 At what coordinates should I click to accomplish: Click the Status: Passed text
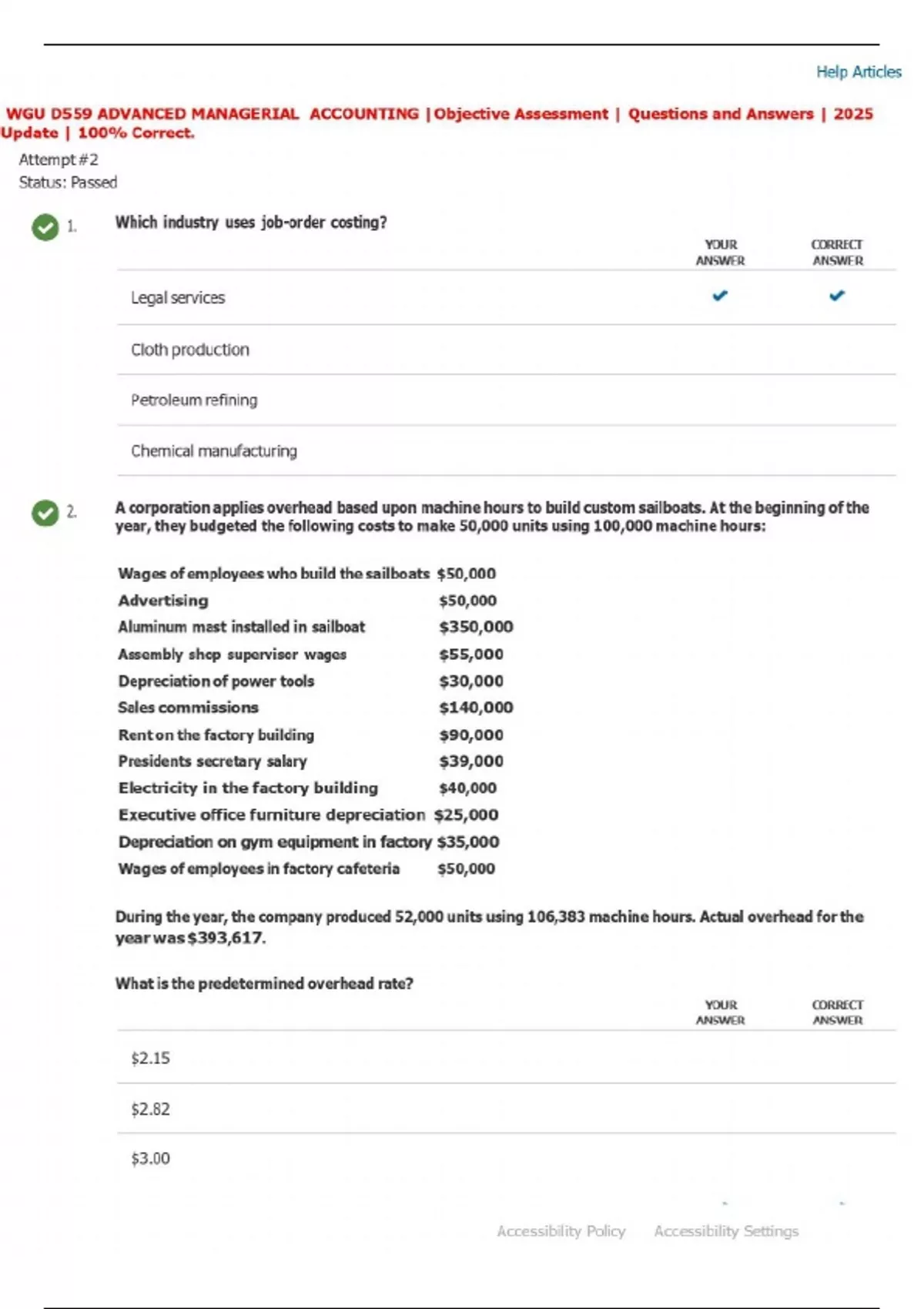[68, 182]
